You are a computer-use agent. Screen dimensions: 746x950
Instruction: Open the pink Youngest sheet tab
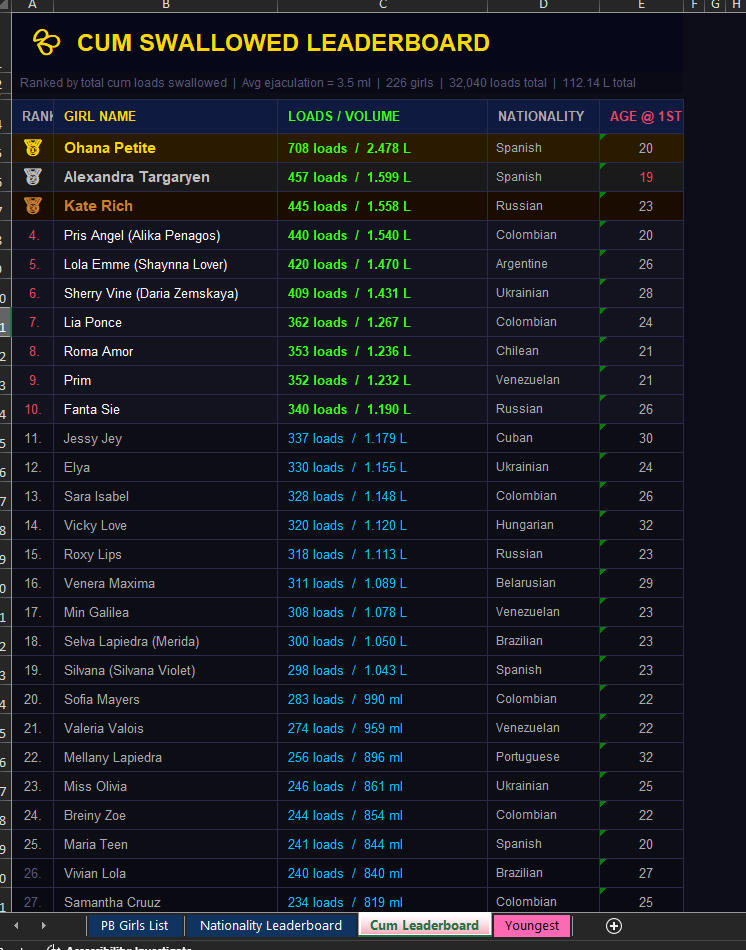pos(531,926)
